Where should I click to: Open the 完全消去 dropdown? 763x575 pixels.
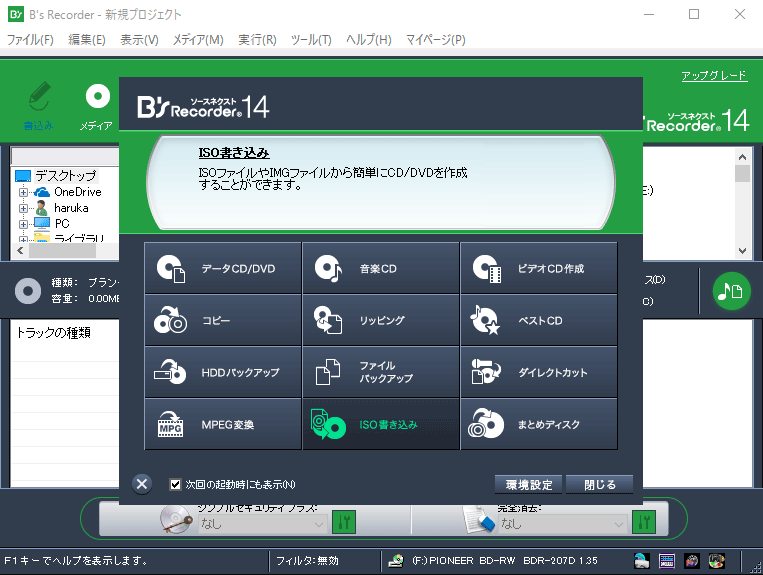(562, 524)
